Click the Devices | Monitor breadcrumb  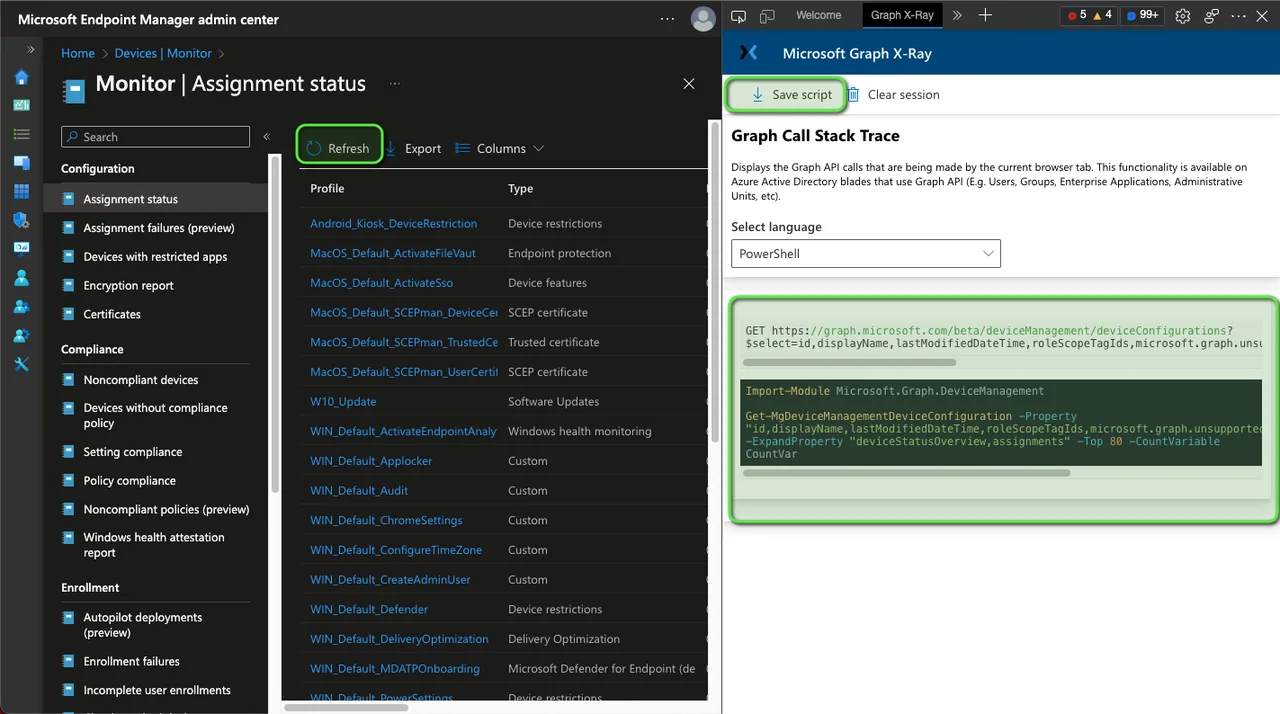point(163,53)
